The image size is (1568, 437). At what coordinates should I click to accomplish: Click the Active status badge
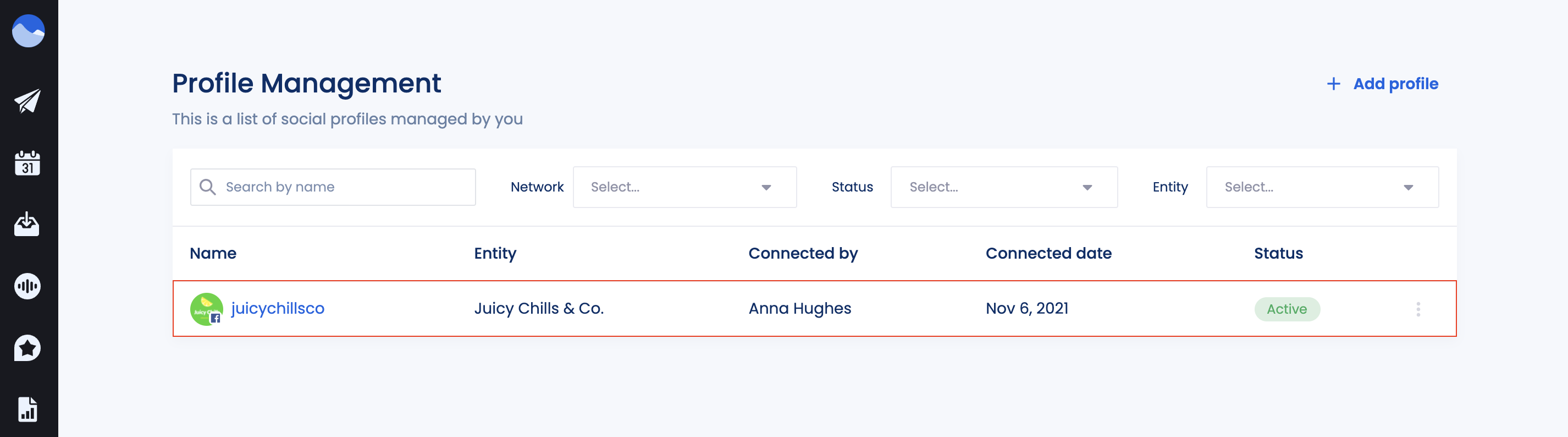point(1286,309)
